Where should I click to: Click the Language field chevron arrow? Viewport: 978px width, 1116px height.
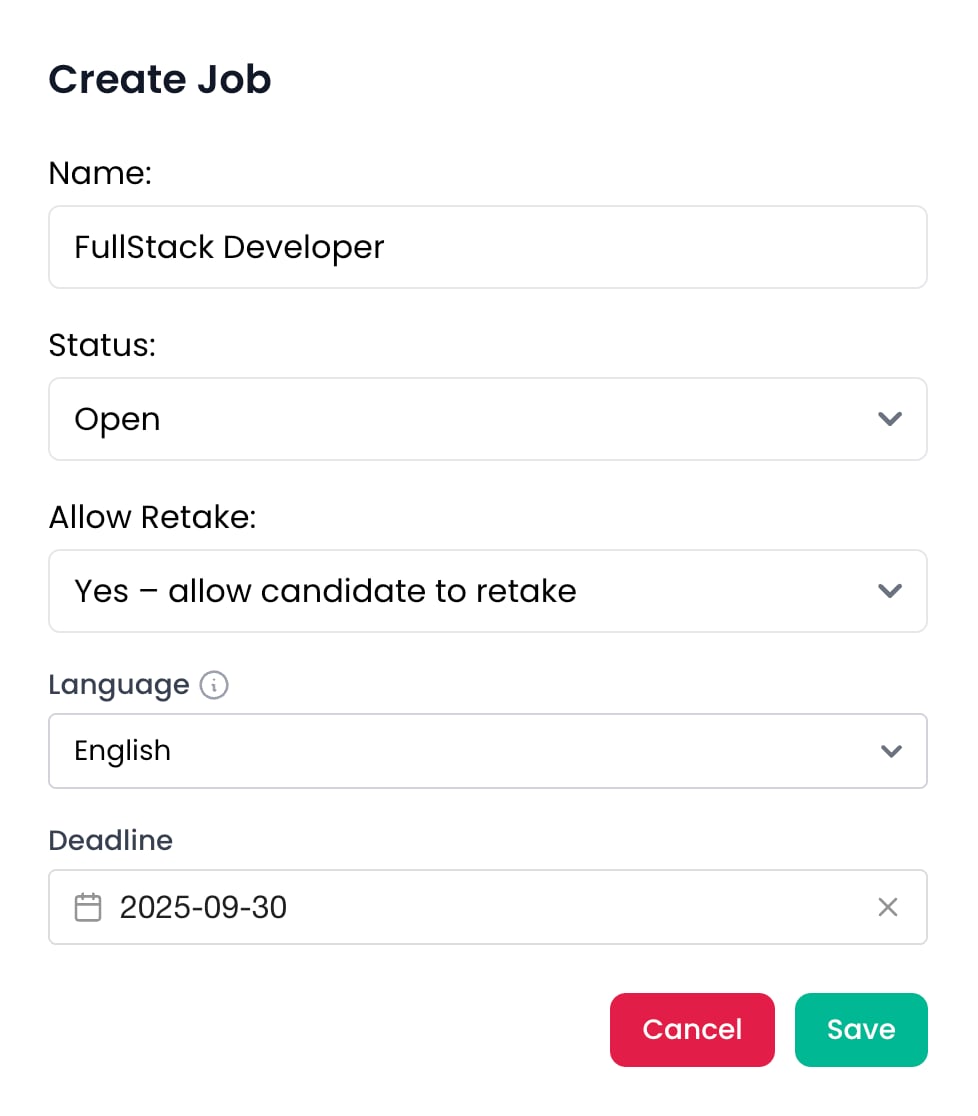pos(890,751)
